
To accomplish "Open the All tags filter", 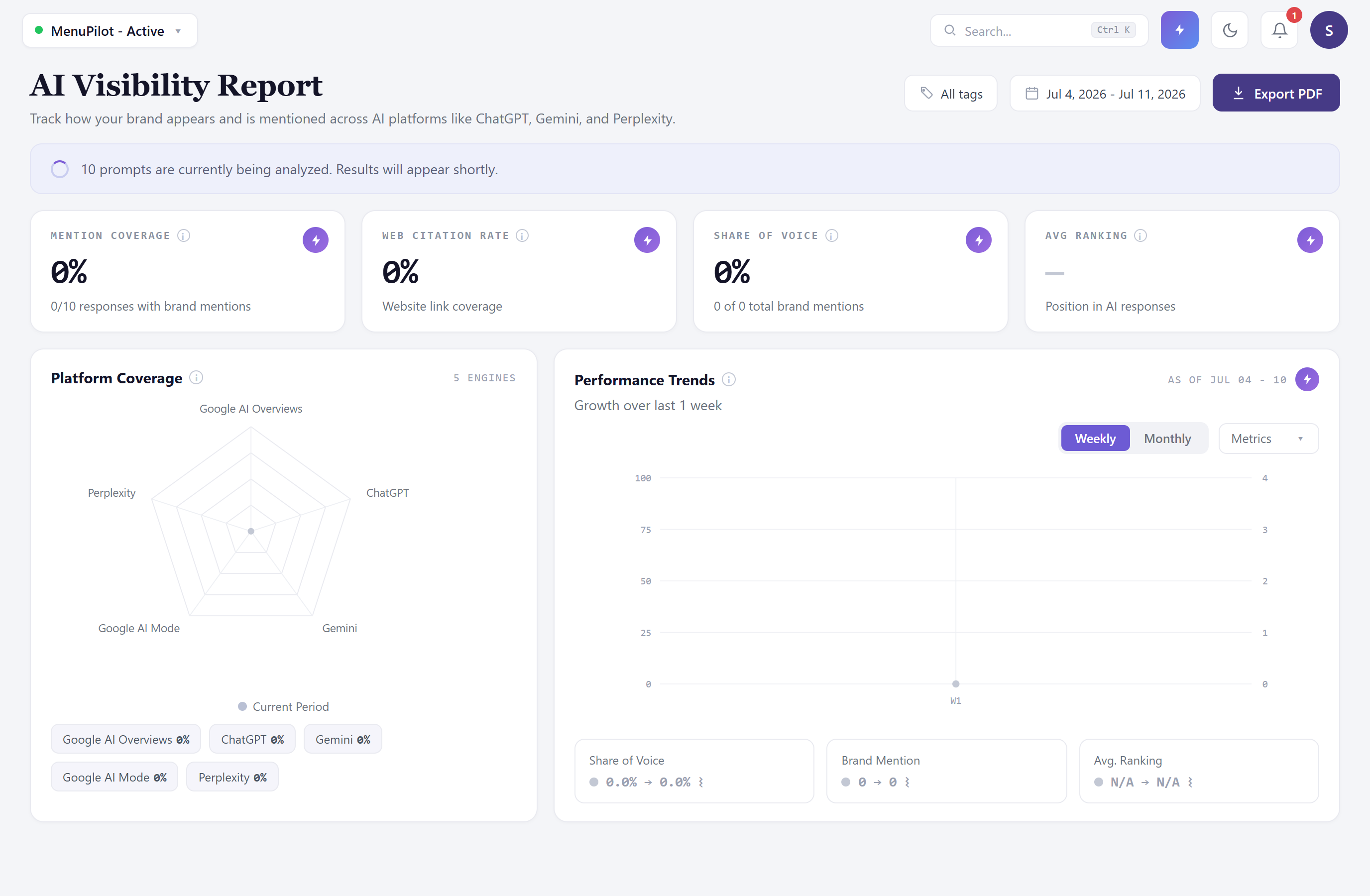I will pos(950,93).
